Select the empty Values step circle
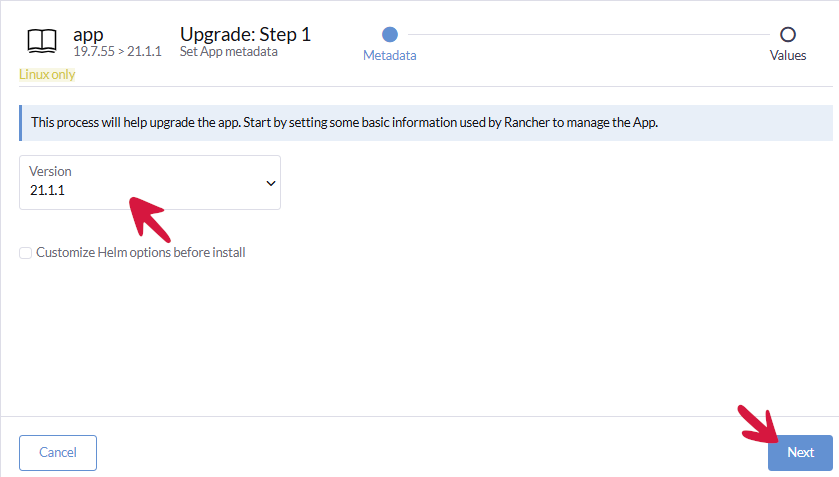This screenshot has height=477, width=839. pos(787,35)
